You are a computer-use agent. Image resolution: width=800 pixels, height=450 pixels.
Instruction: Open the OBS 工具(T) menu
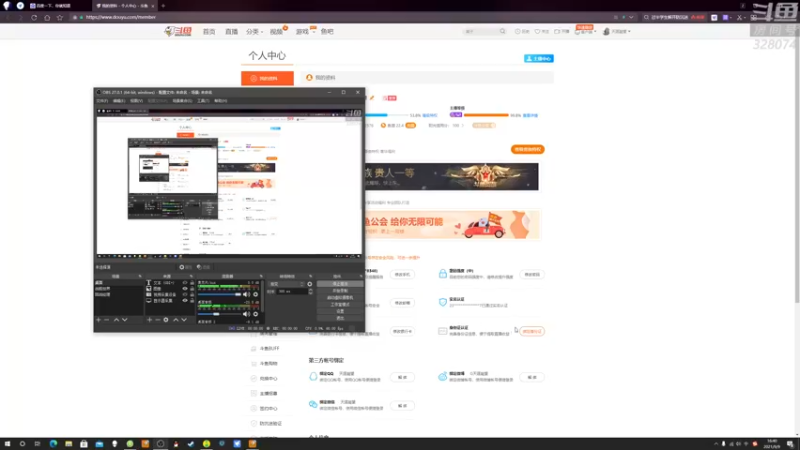tap(203, 101)
